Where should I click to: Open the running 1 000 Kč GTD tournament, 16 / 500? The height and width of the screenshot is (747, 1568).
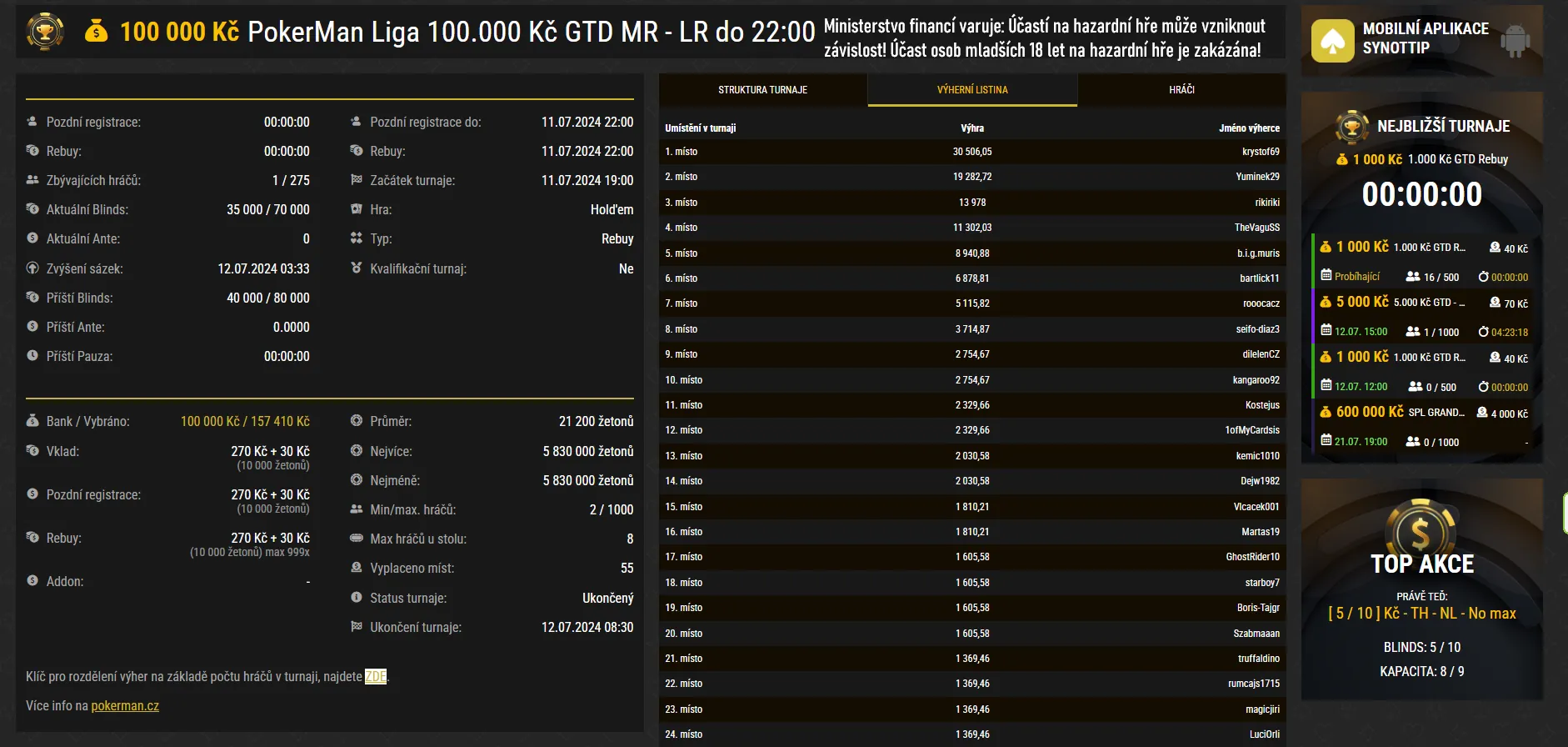click(x=1424, y=262)
